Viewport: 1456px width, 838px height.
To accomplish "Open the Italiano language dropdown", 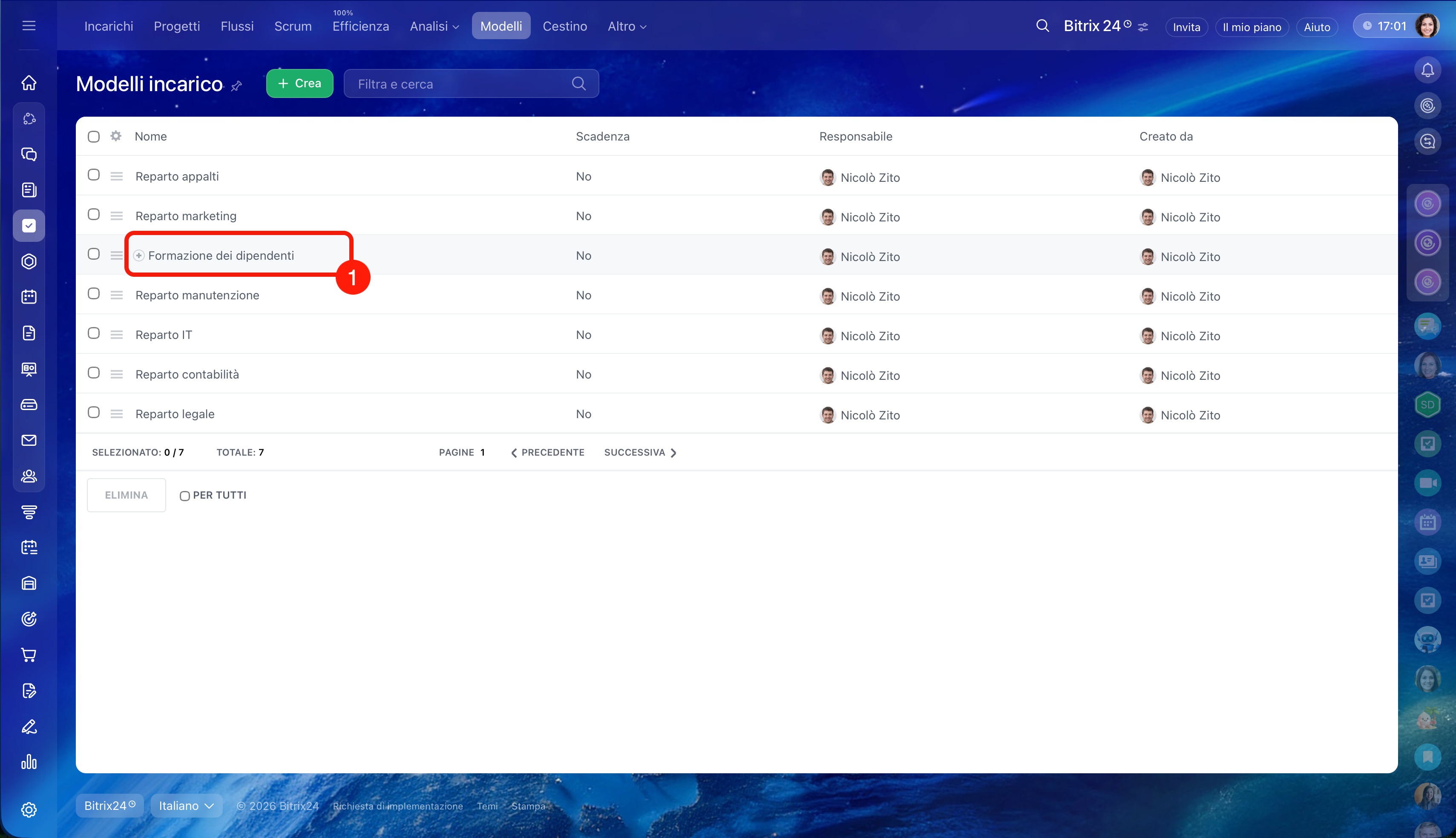I will (186, 806).
